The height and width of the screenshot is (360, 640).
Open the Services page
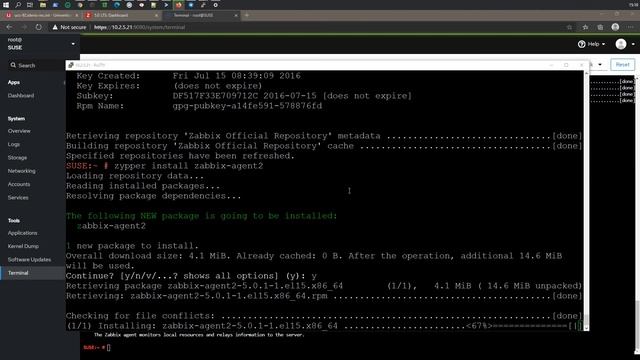[18, 198]
